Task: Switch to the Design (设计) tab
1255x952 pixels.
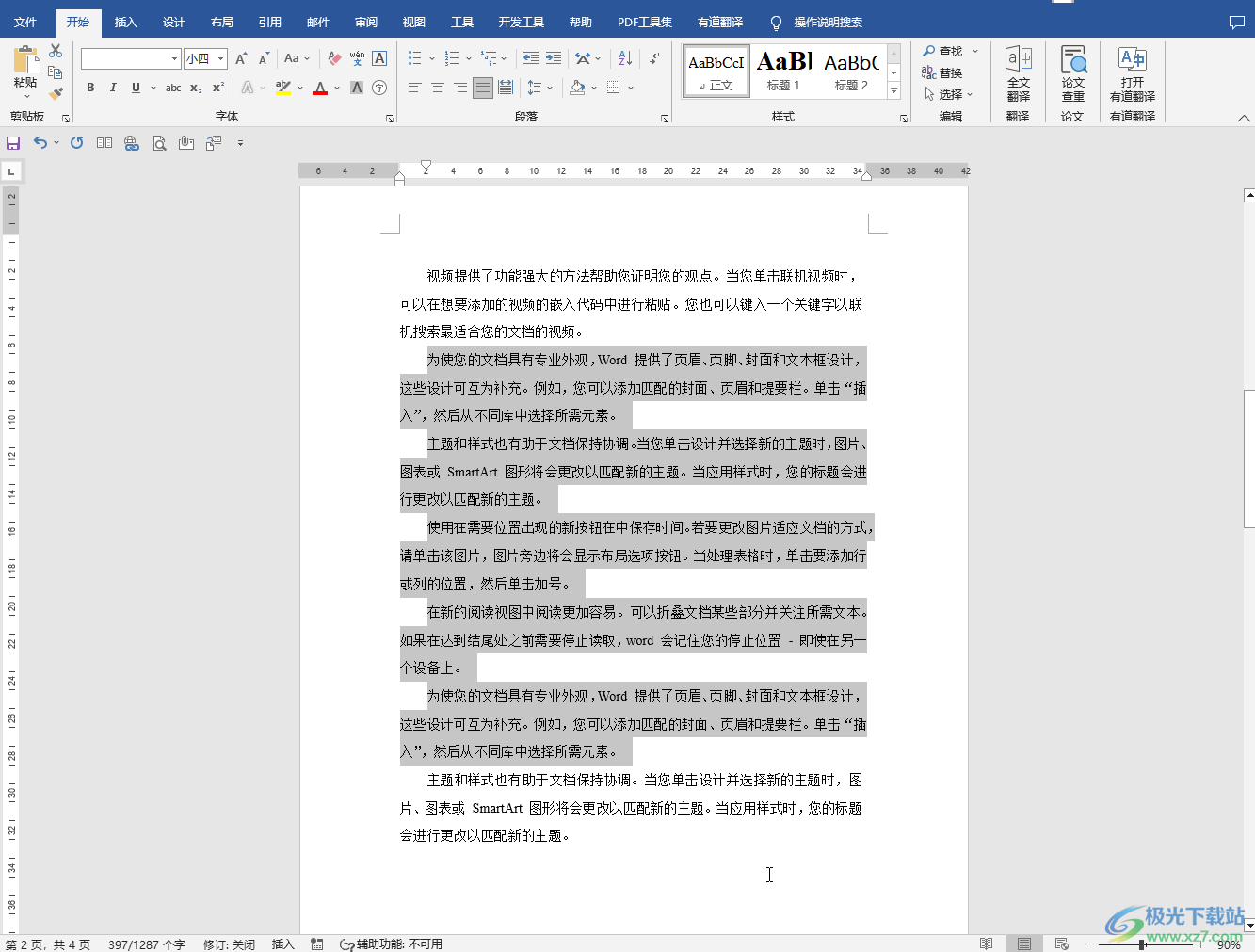Action: [x=173, y=22]
